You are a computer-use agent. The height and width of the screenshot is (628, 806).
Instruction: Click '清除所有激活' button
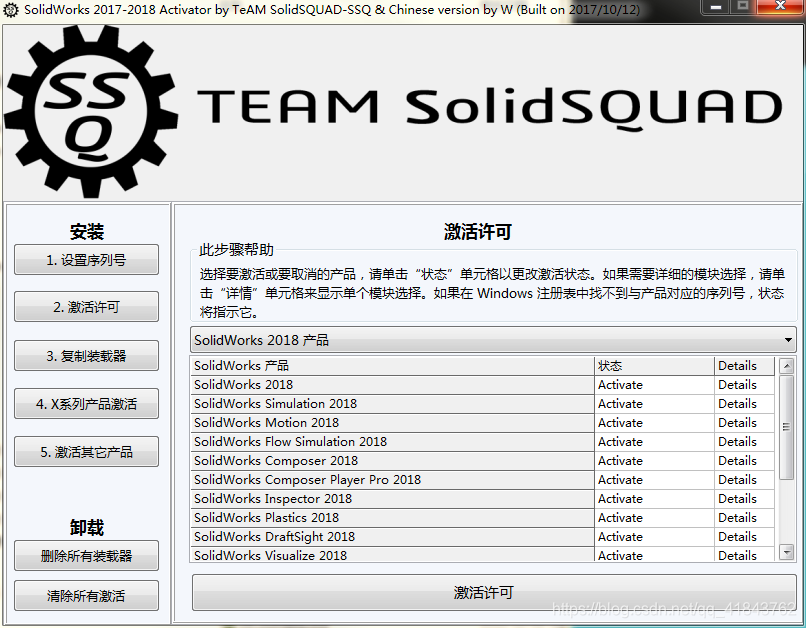coord(86,596)
